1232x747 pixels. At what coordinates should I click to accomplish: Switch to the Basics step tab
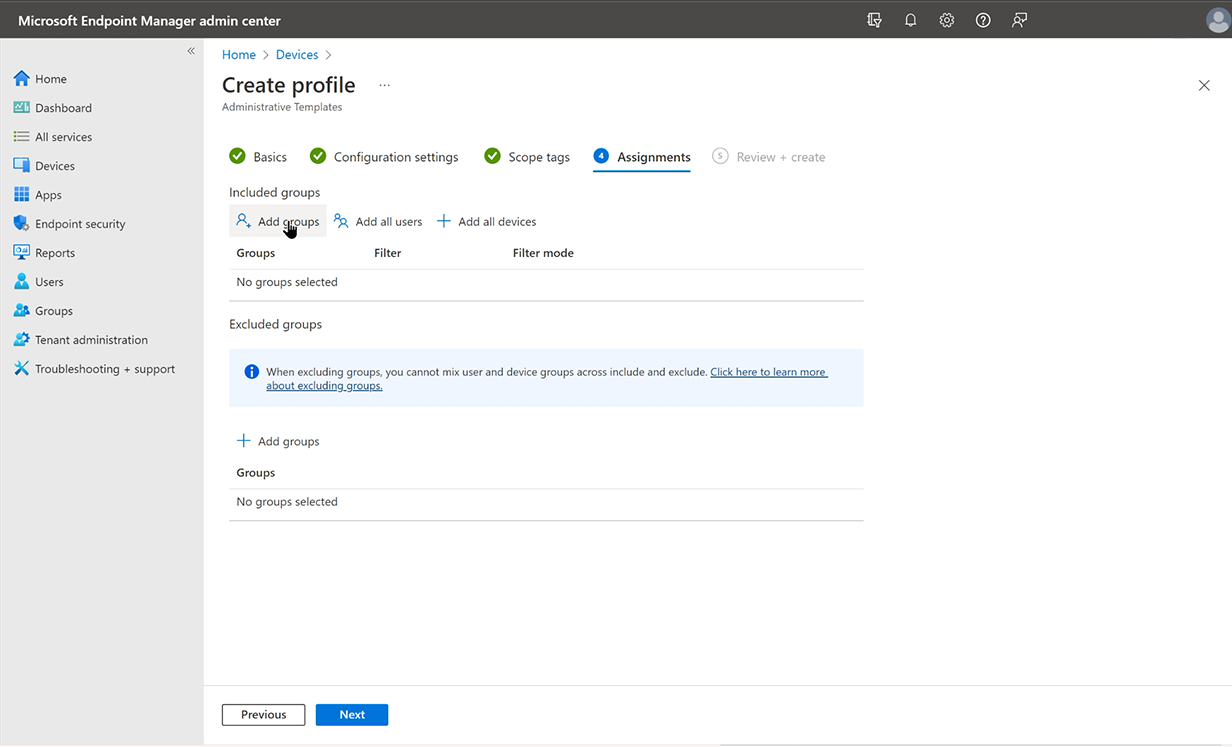[x=258, y=157]
